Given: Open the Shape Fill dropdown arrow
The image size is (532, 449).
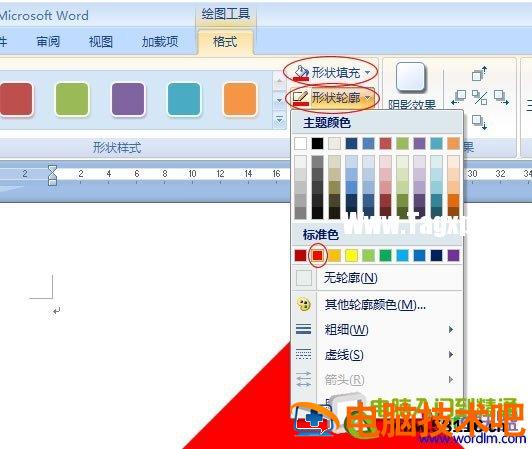Looking at the screenshot, I should [367, 72].
